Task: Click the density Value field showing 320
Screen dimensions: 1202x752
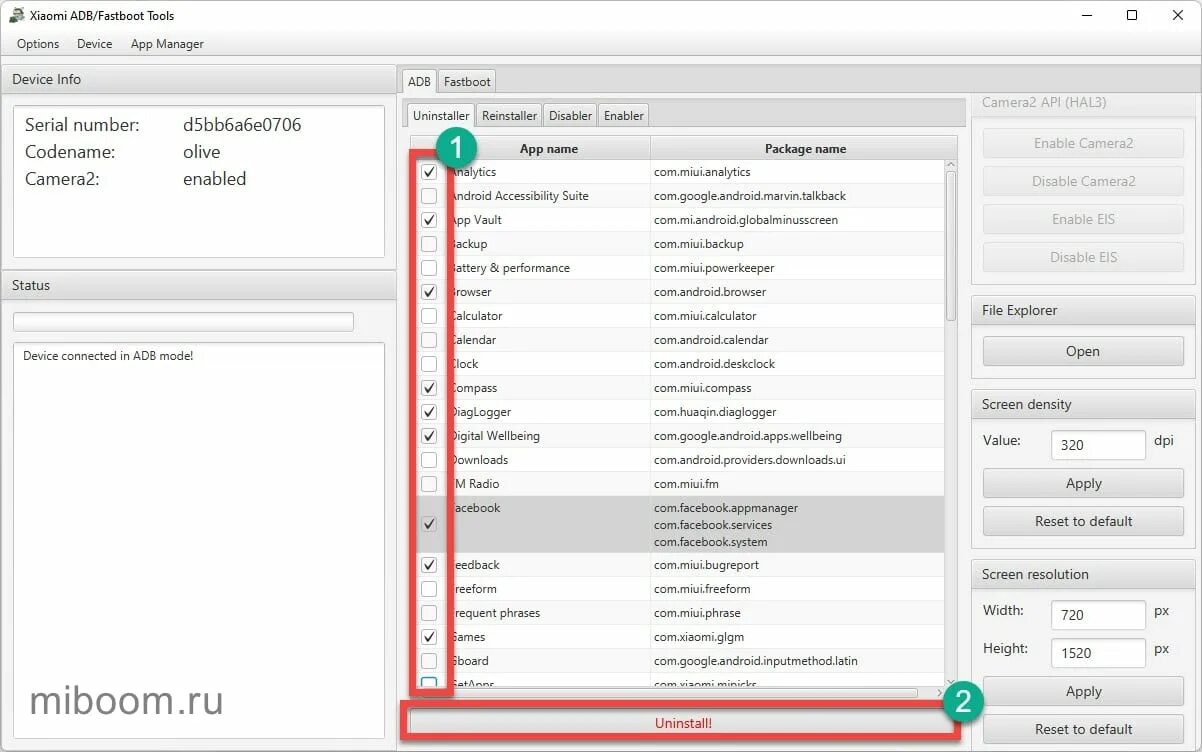Action: point(1098,445)
